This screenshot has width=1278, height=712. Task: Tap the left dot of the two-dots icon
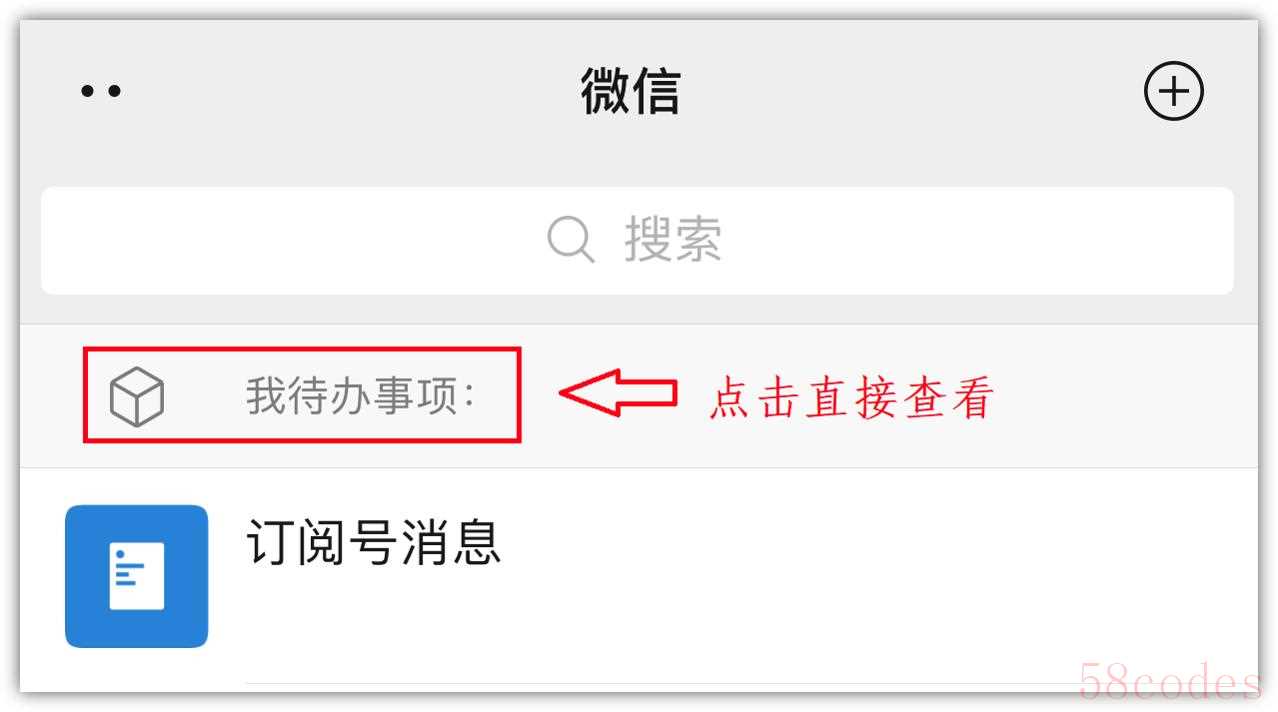click(88, 91)
